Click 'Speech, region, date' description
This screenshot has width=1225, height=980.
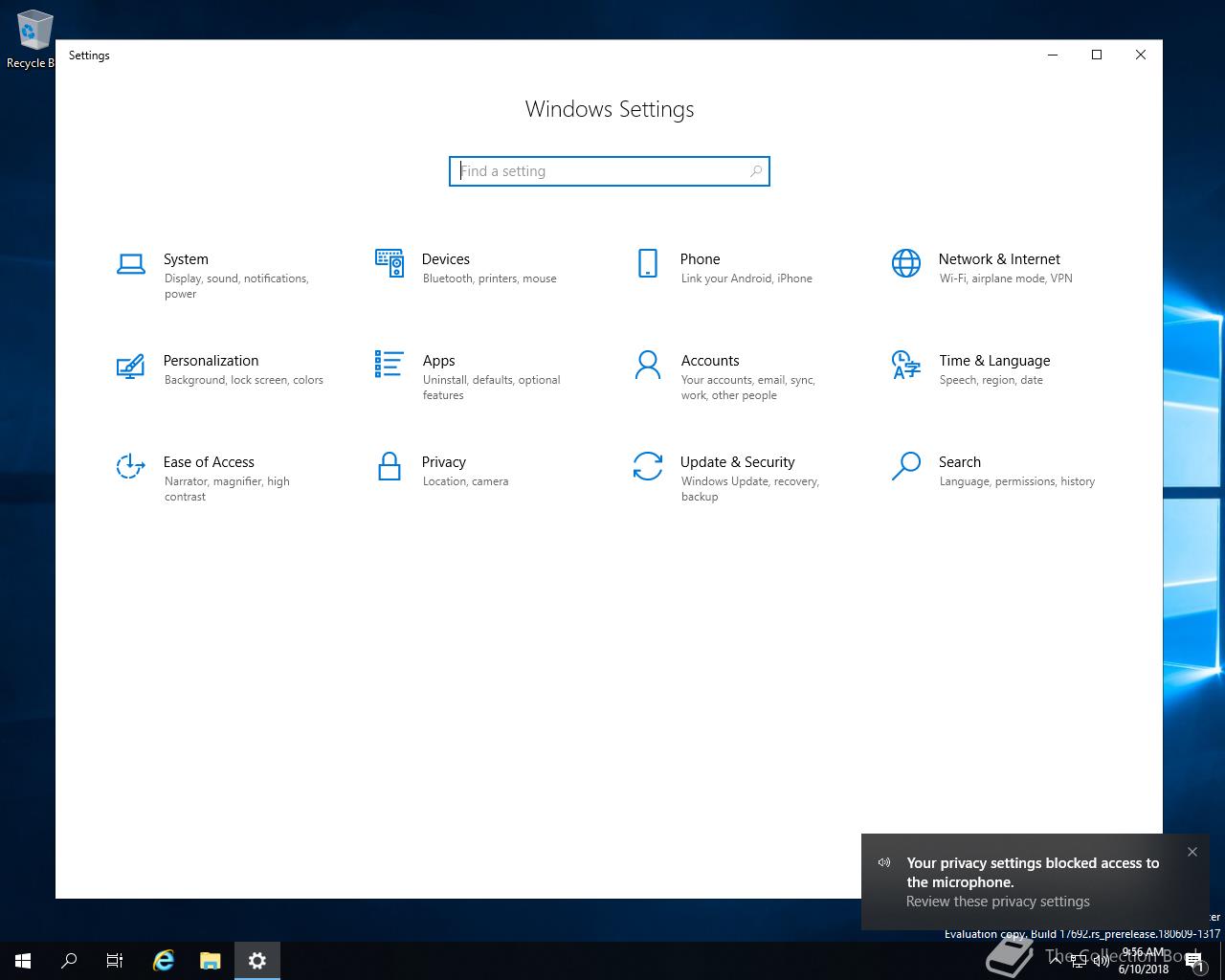tap(991, 380)
